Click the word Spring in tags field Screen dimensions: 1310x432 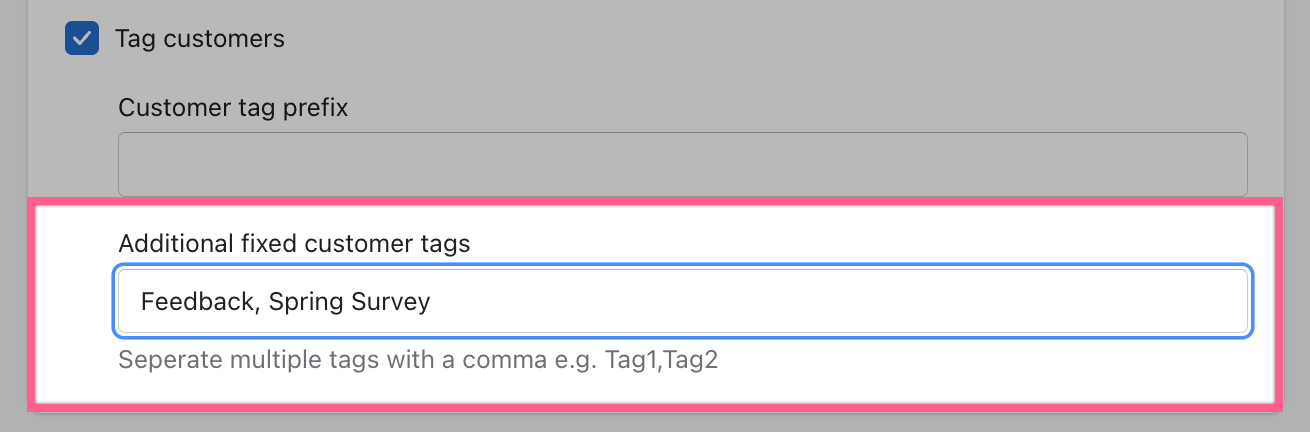tap(306, 302)
